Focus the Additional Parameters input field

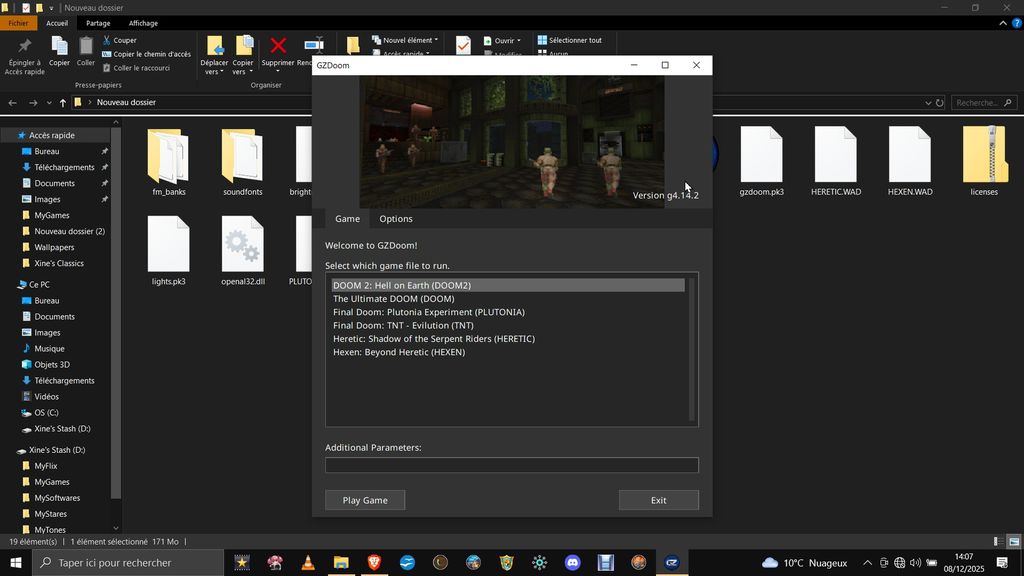(512, 465)
